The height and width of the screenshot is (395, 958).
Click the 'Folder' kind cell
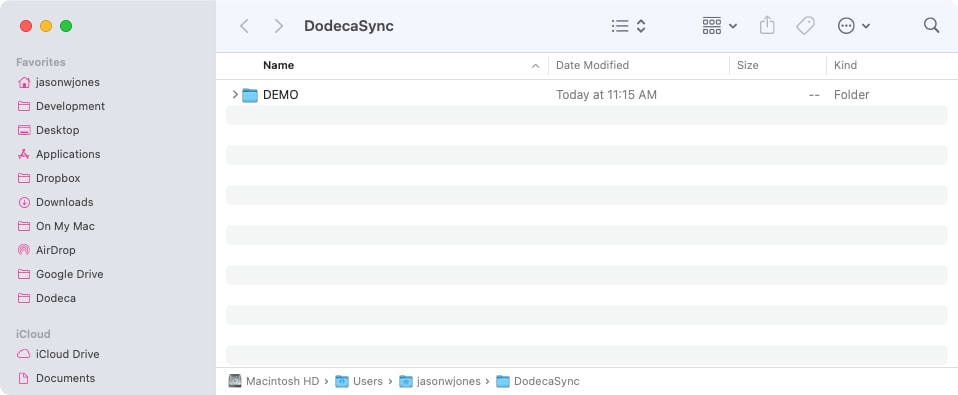click(851, 95)
